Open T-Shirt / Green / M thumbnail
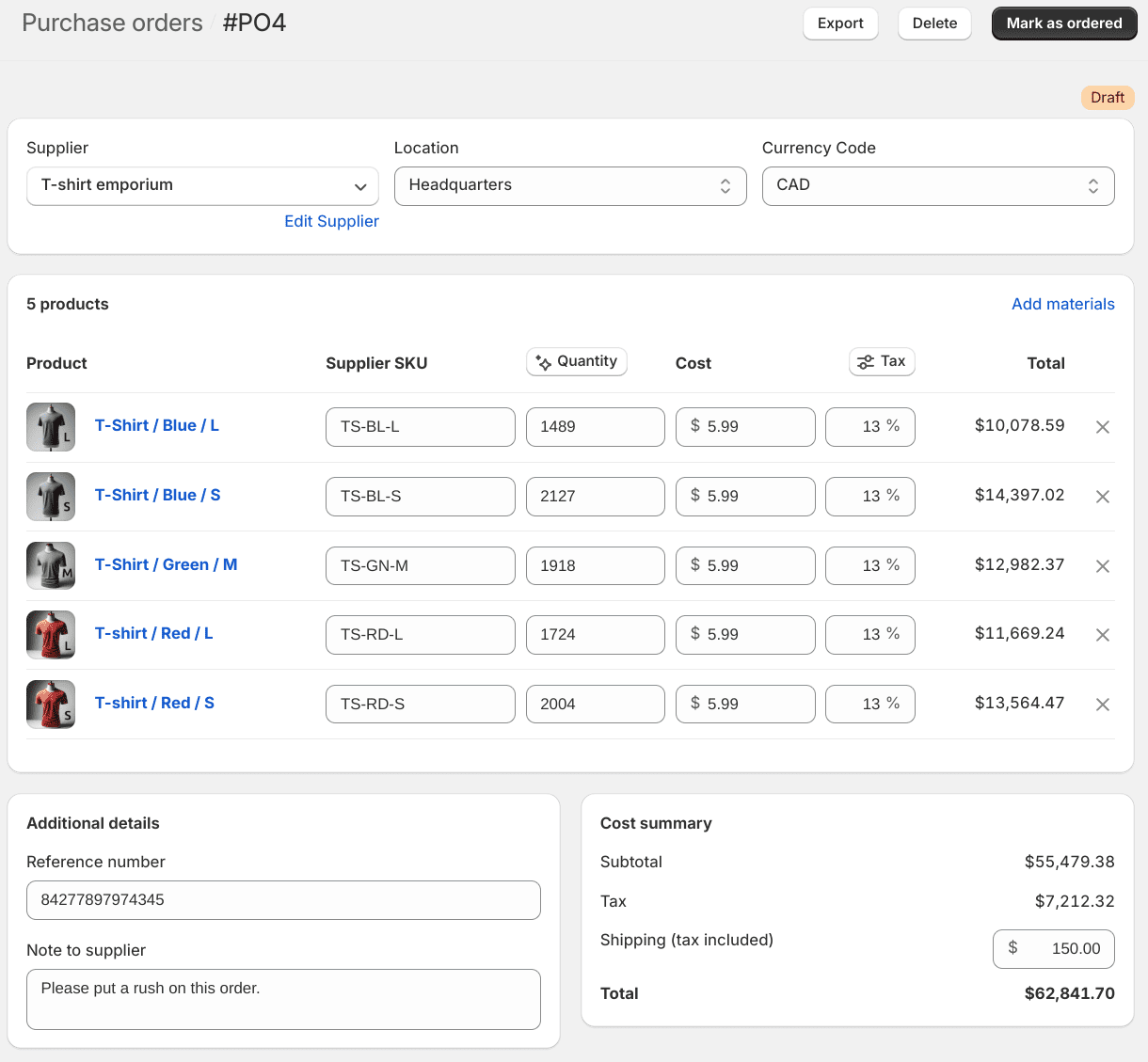The image size is (1148, 1062). coord(51,565)
